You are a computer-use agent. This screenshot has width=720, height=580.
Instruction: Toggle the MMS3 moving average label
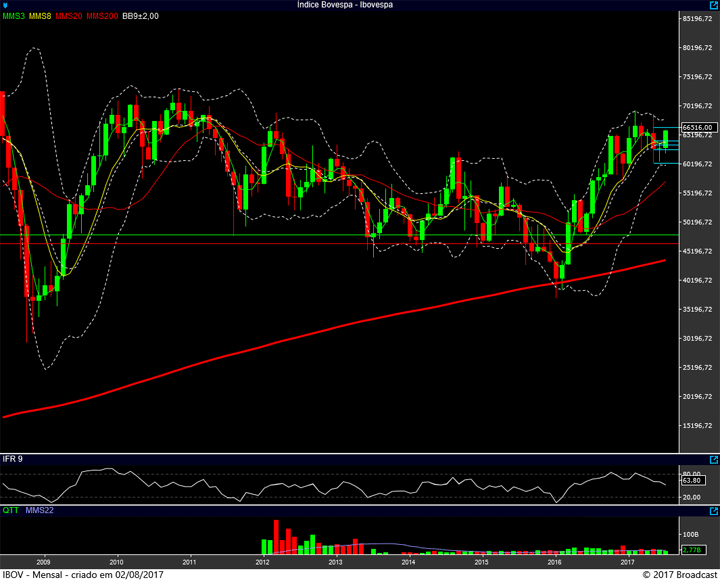[14, 16]
